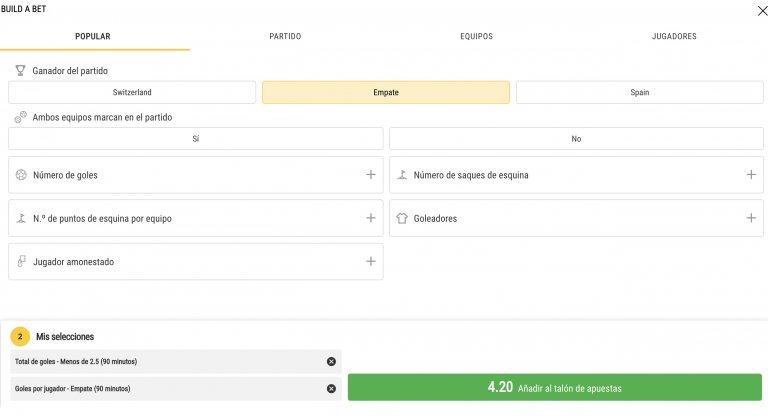The image size is (768, 417).
Task: Expand the Número de goles market
Action: tap(370, 175)
